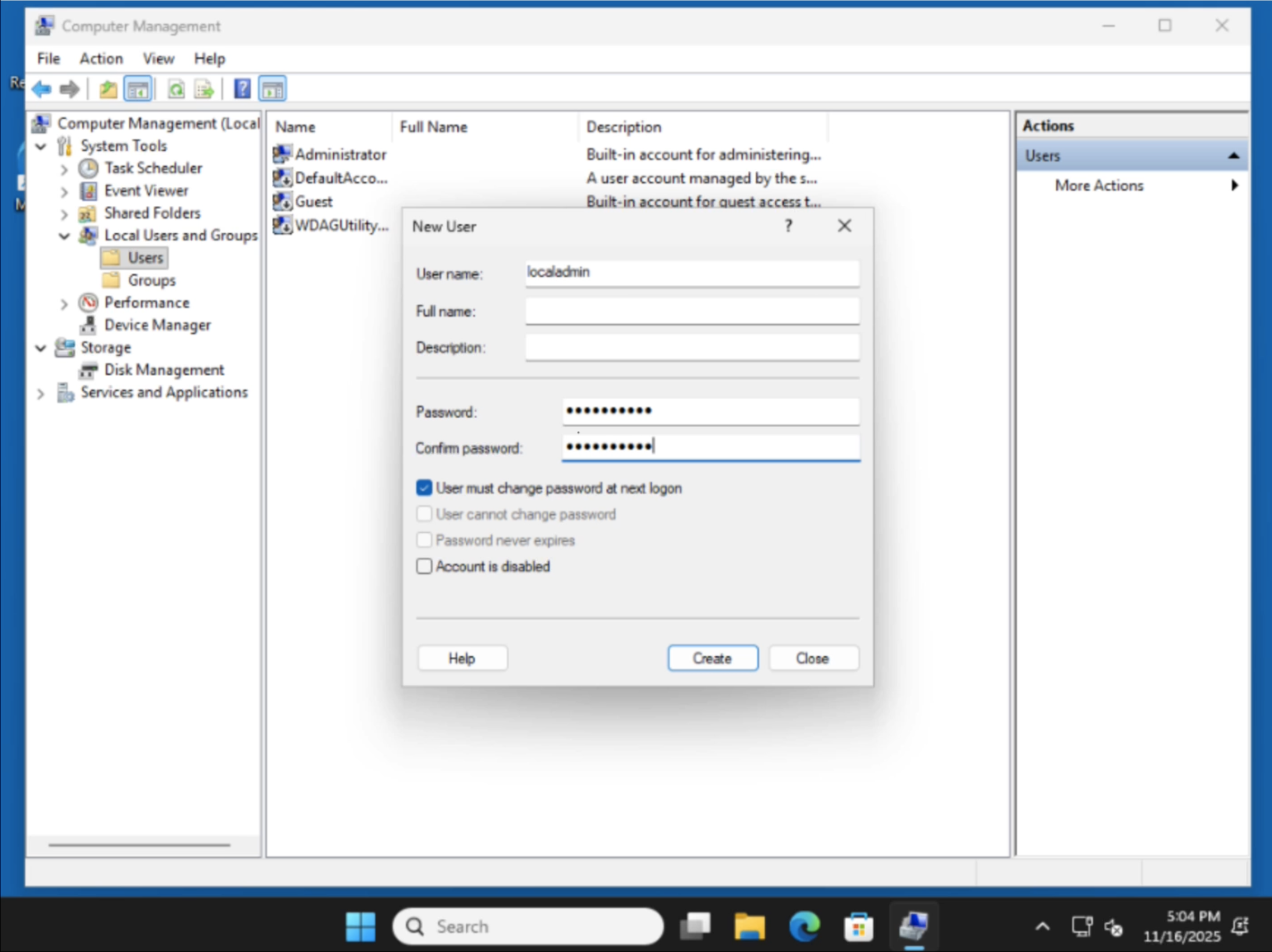Click the Device Manager icon
Screen dimensions: 1272x952
(x=88, y=325)
